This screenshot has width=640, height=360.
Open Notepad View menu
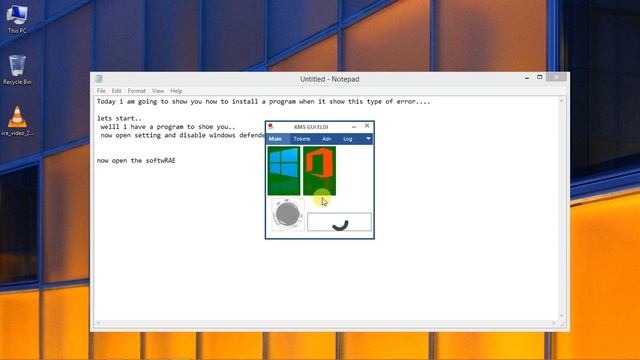[x=158, y=91]
